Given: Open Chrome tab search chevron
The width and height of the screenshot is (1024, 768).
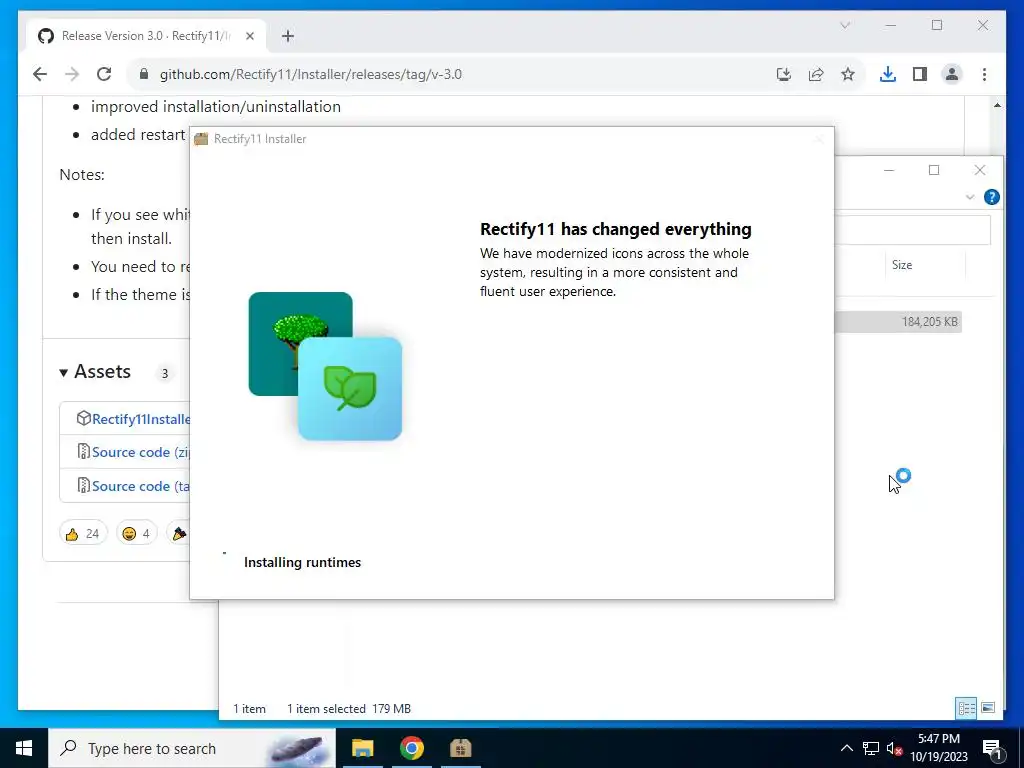Looking at the screenshot, I should [x=845, y=25].
